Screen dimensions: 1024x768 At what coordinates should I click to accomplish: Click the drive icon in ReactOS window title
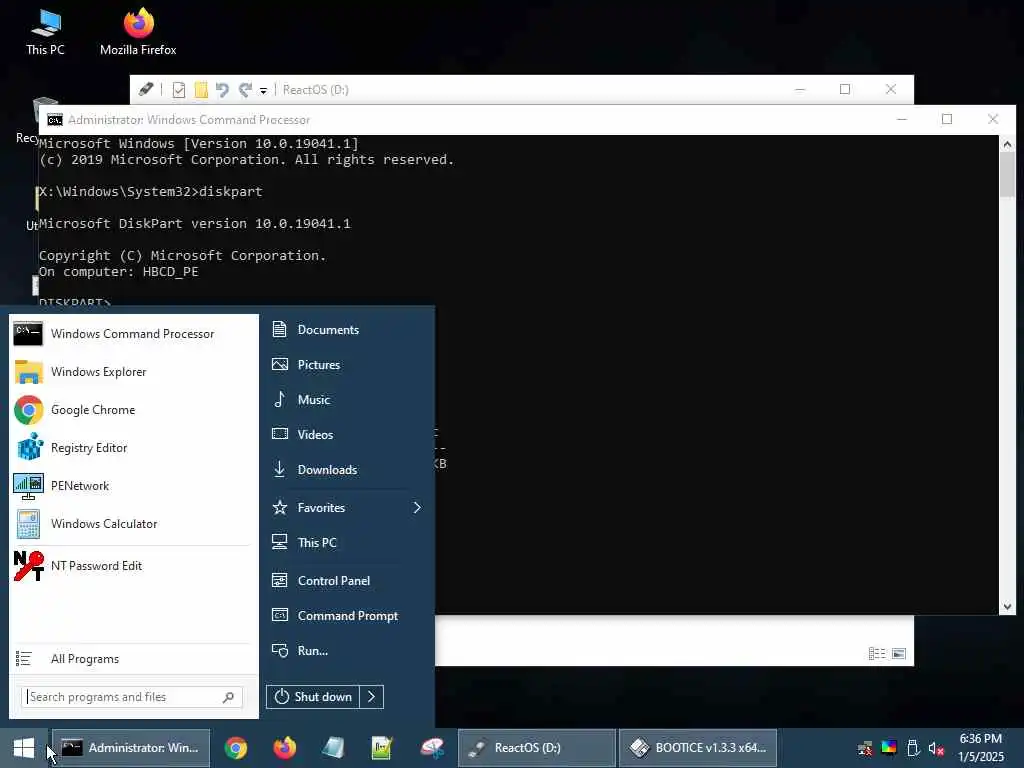coord(146,89)
